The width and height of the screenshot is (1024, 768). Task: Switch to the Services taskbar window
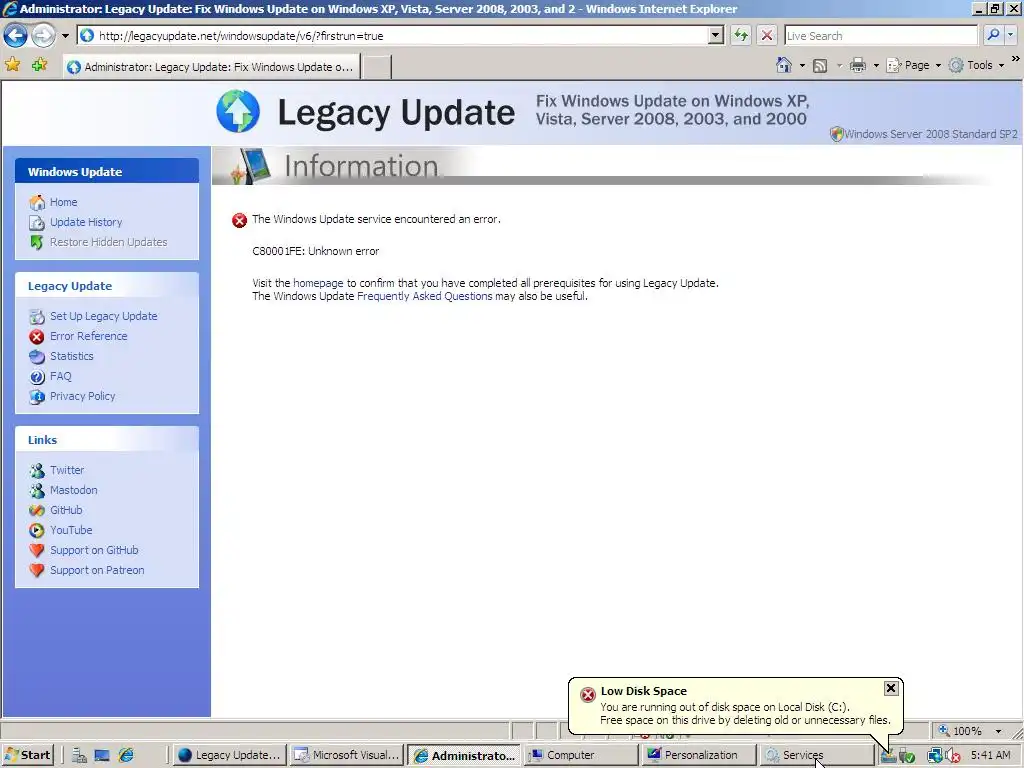(816, 755)
